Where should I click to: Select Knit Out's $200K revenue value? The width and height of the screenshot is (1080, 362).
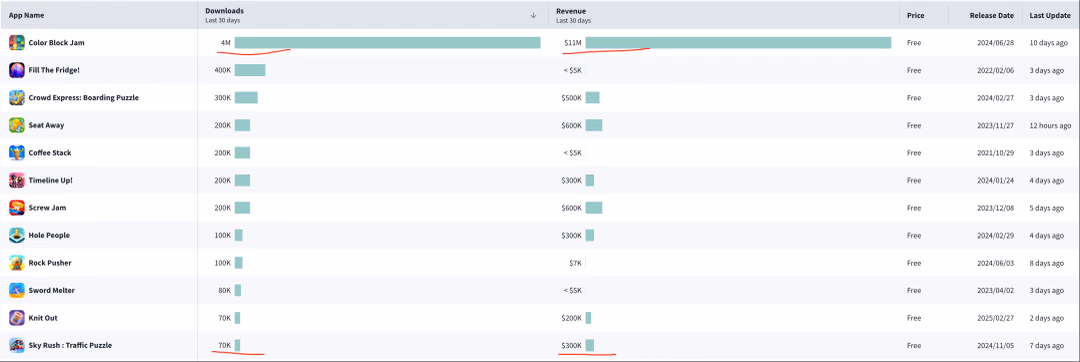(x=572, y=318)
